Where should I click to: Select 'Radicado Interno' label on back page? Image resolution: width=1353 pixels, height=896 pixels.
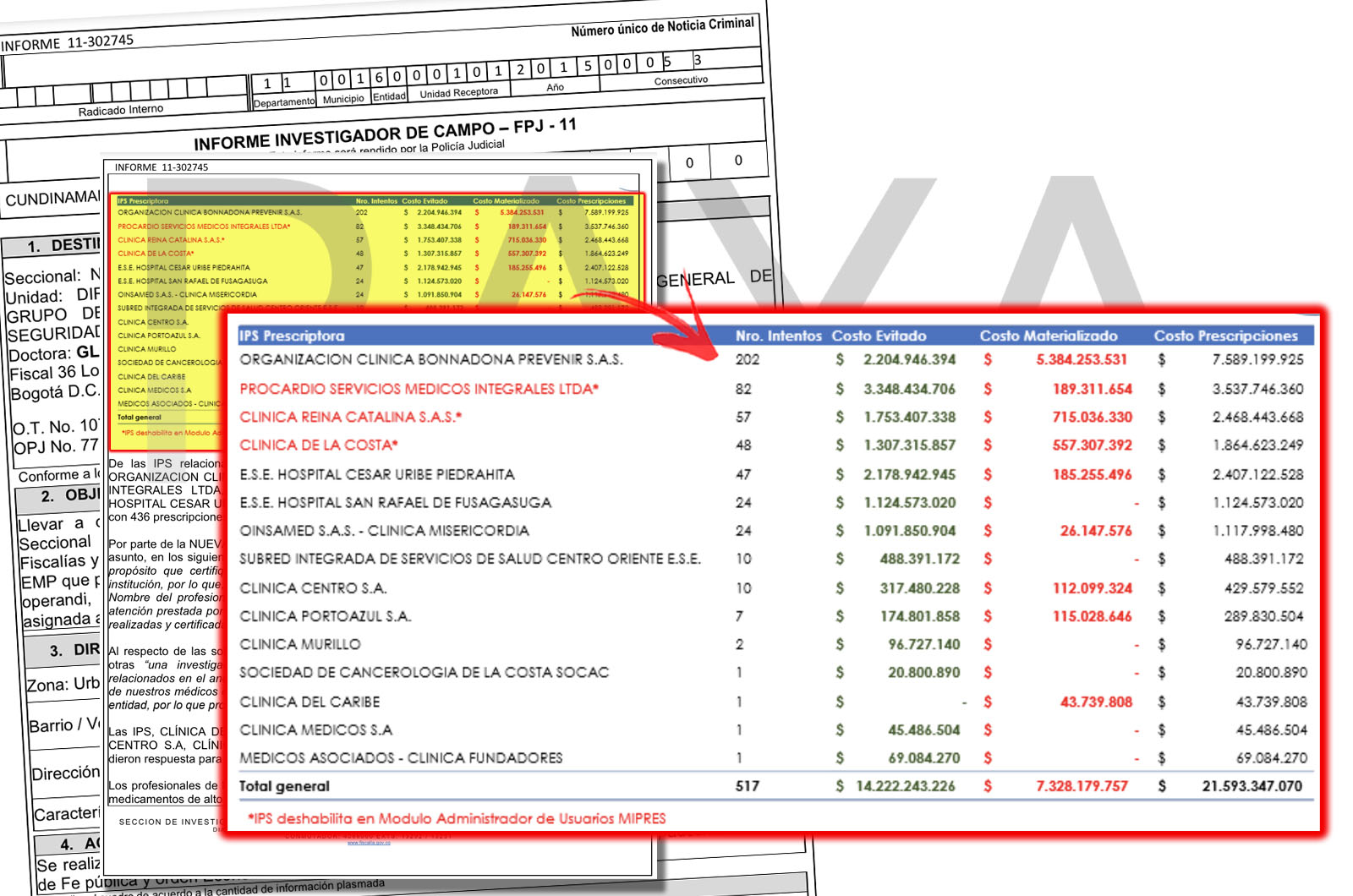tap(121, 110)
